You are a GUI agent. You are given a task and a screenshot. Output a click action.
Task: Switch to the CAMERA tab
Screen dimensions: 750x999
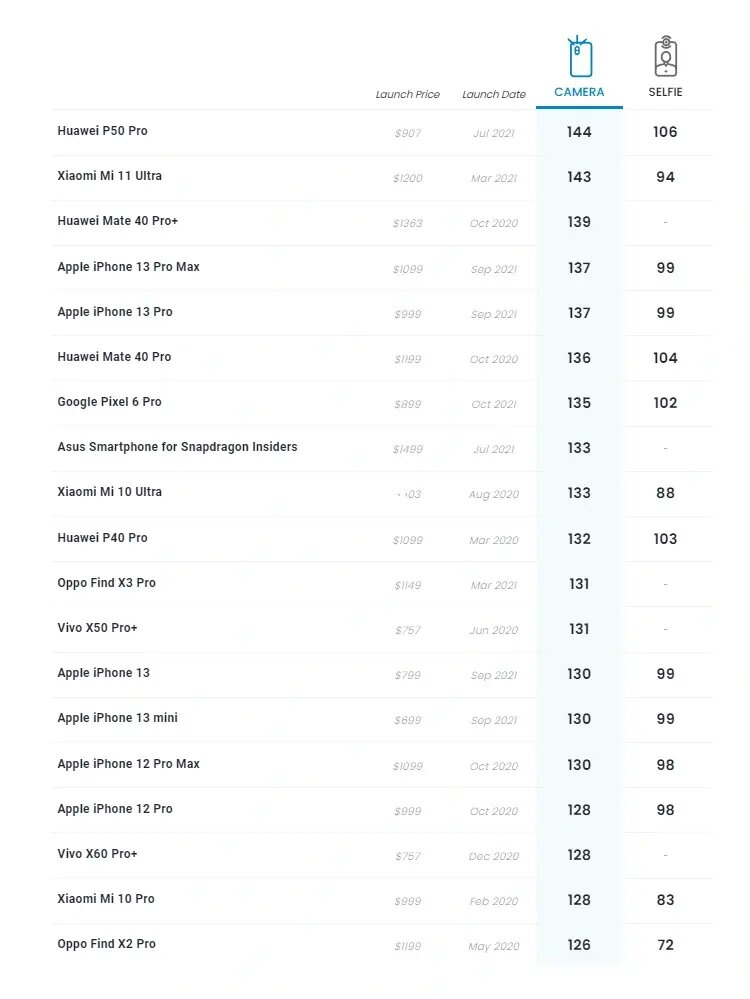(x=579, y=92)
